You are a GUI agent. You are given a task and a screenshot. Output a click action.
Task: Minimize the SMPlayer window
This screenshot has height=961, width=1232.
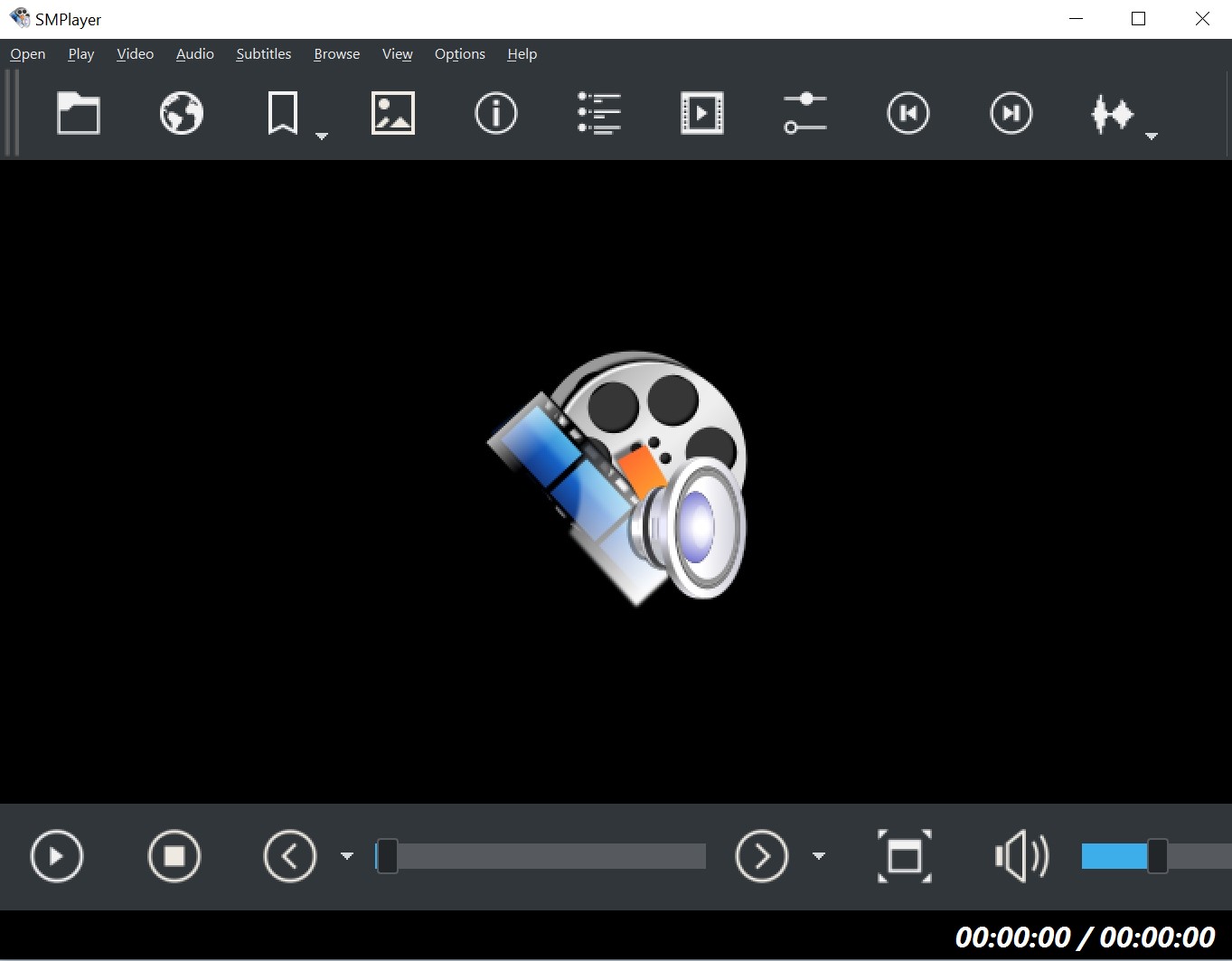click(x=1076, y=19)
